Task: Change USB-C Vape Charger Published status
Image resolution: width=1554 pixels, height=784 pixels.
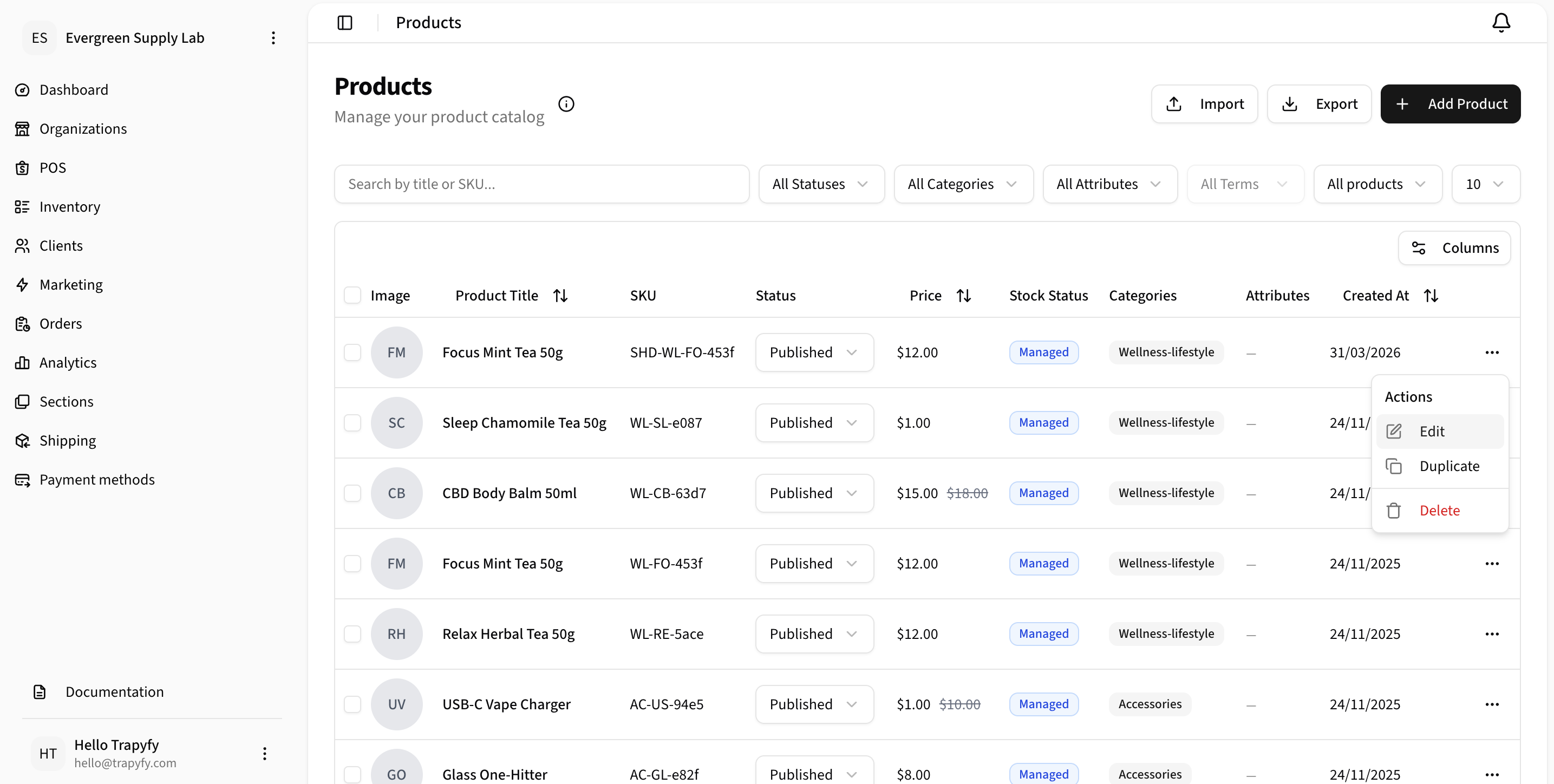Action: coord(814,704)
